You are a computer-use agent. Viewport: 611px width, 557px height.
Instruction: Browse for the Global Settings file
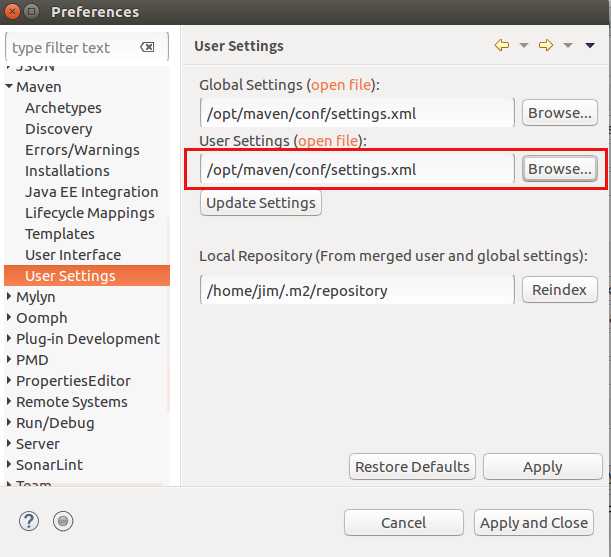click(560, 113)
